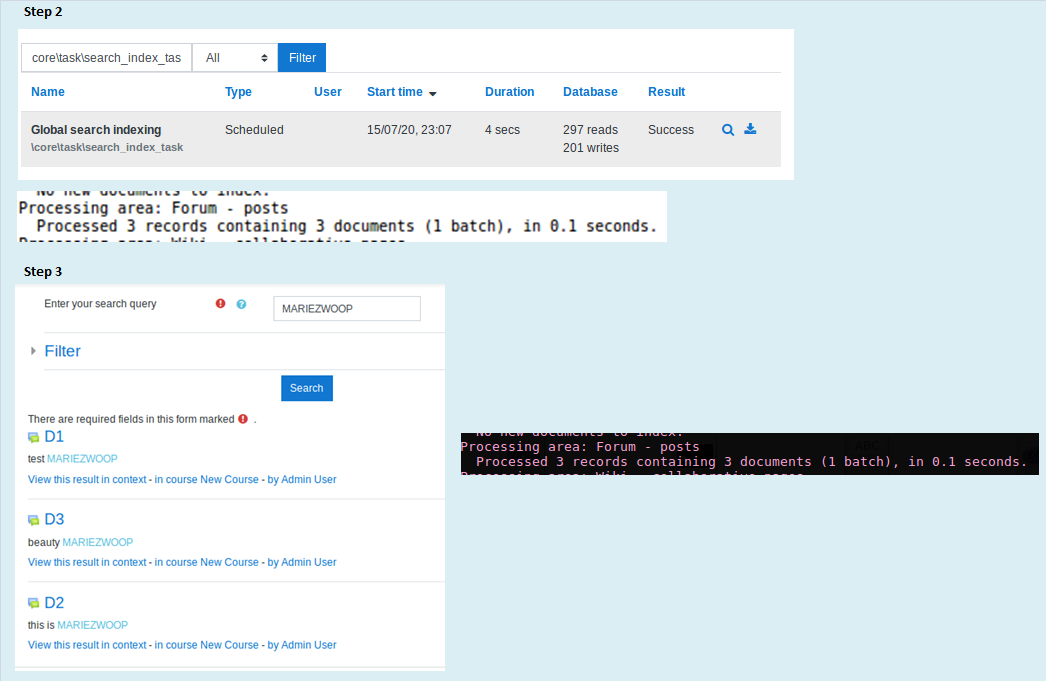Sort by the Name column header
The image size is (1046, 681).
(x=48, y=92)
